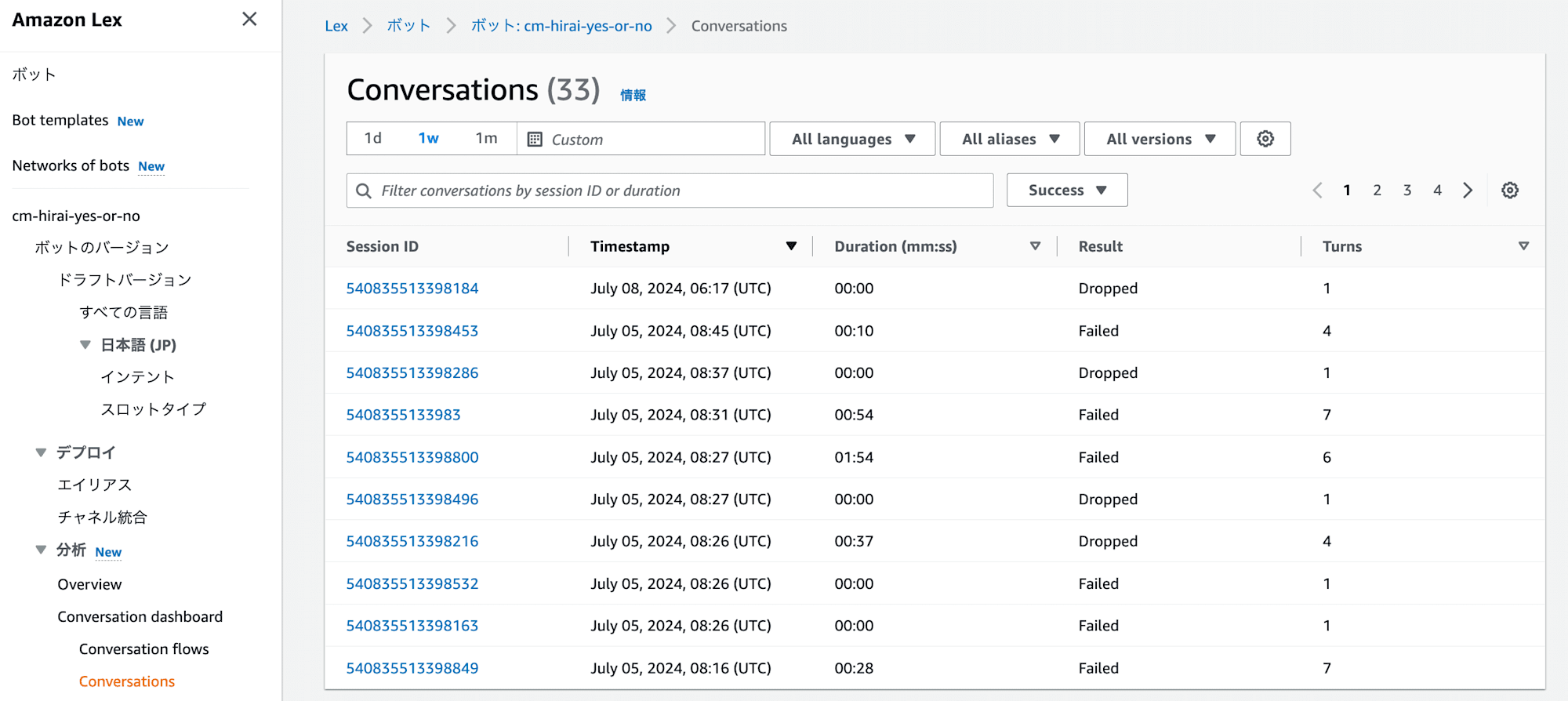Open the All versions dropdown
Viewport: 1568px width, 701px height.
1160,139
